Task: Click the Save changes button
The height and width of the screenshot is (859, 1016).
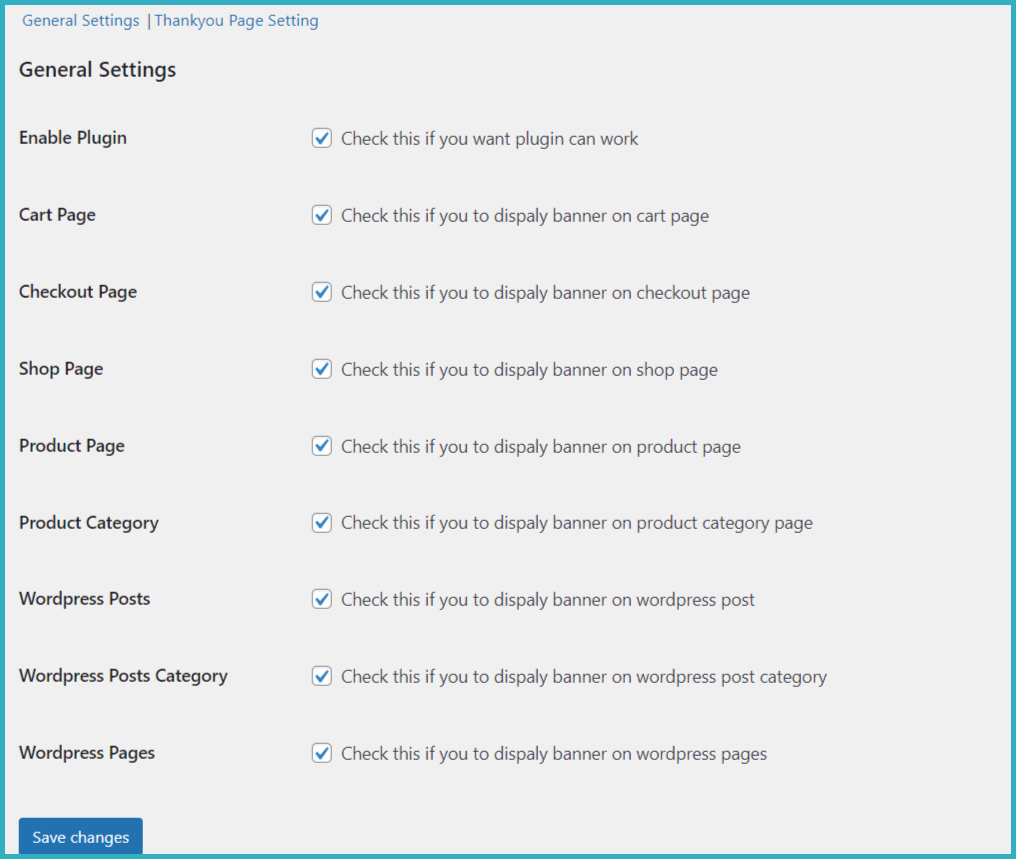Action: 79,837
